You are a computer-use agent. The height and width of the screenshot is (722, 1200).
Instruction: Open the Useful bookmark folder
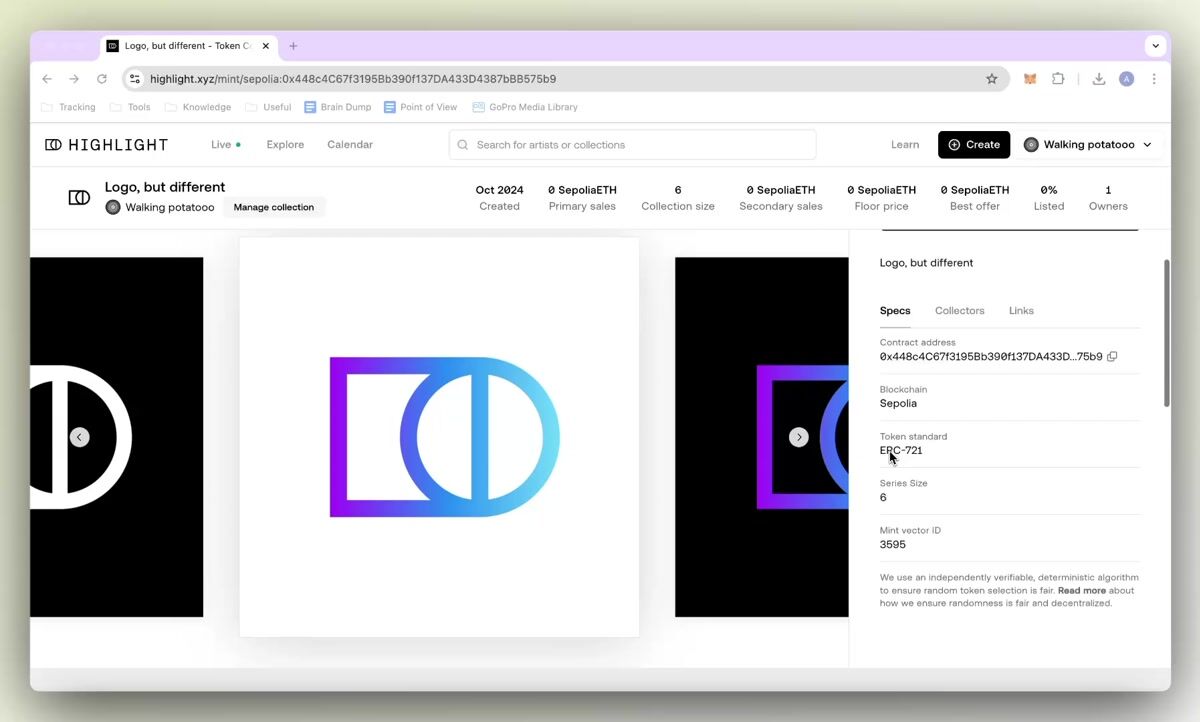point(268,107)
